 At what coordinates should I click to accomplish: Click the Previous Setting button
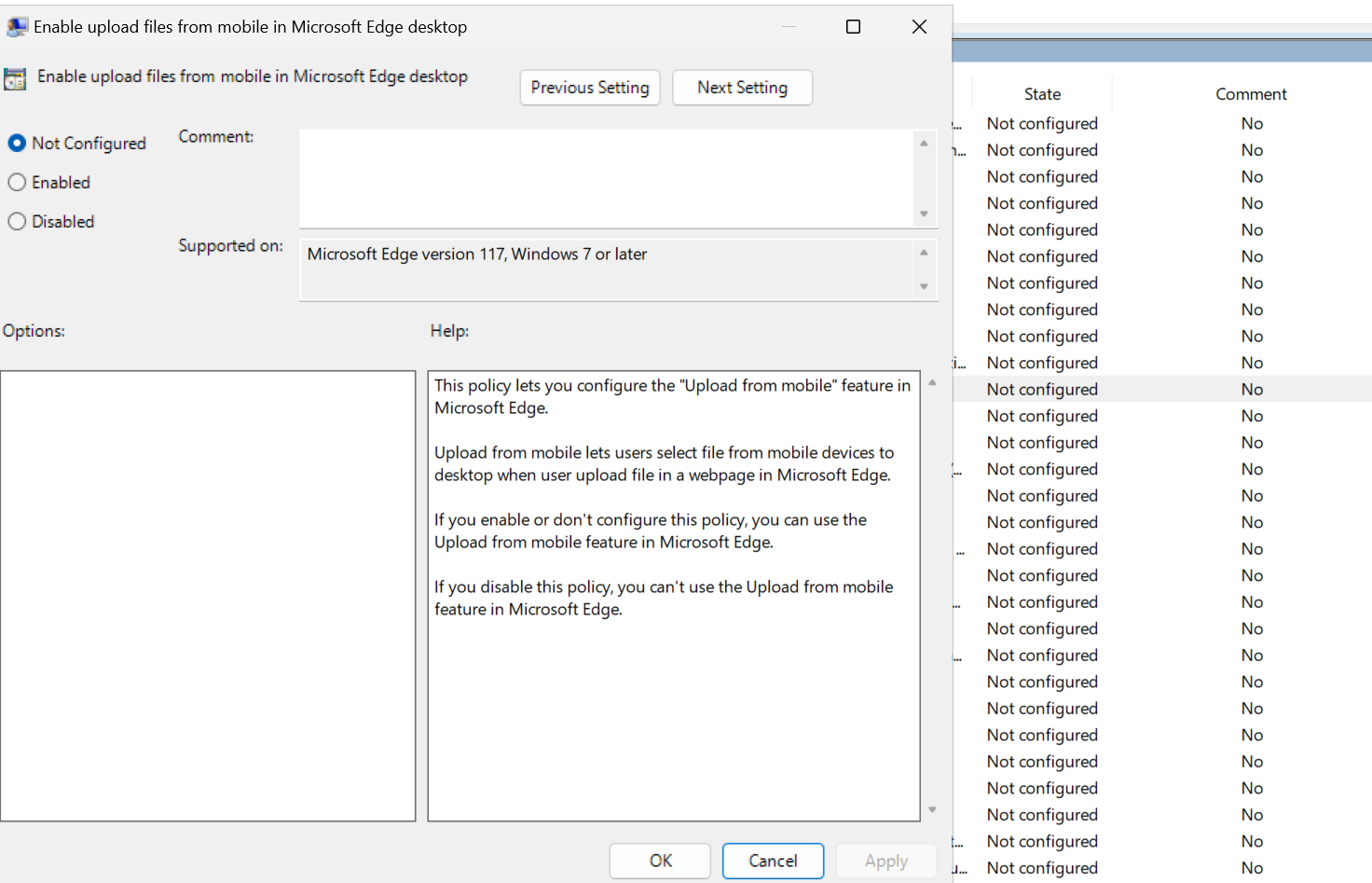coord(589,87)
